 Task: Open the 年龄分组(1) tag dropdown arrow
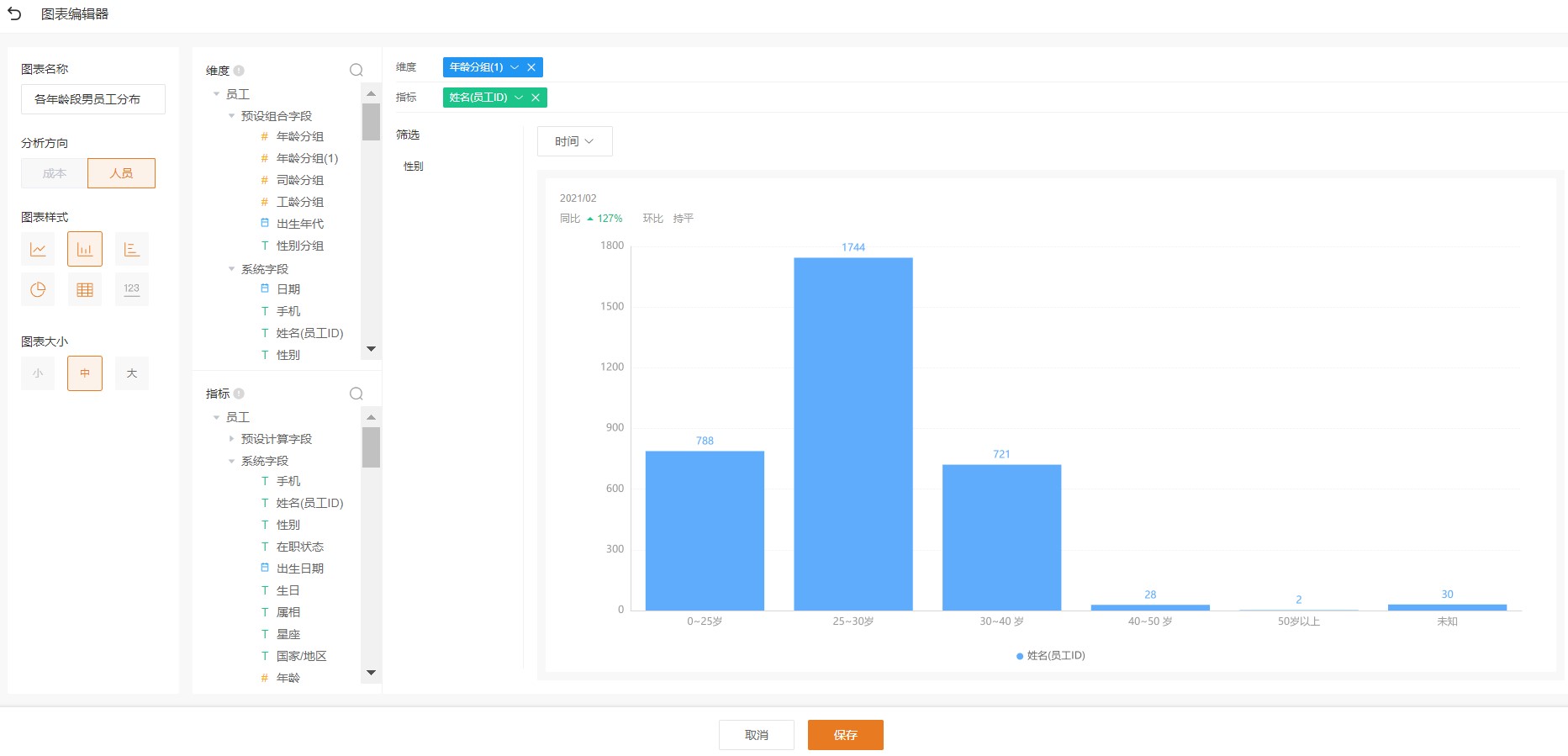(x=515, y=67)
